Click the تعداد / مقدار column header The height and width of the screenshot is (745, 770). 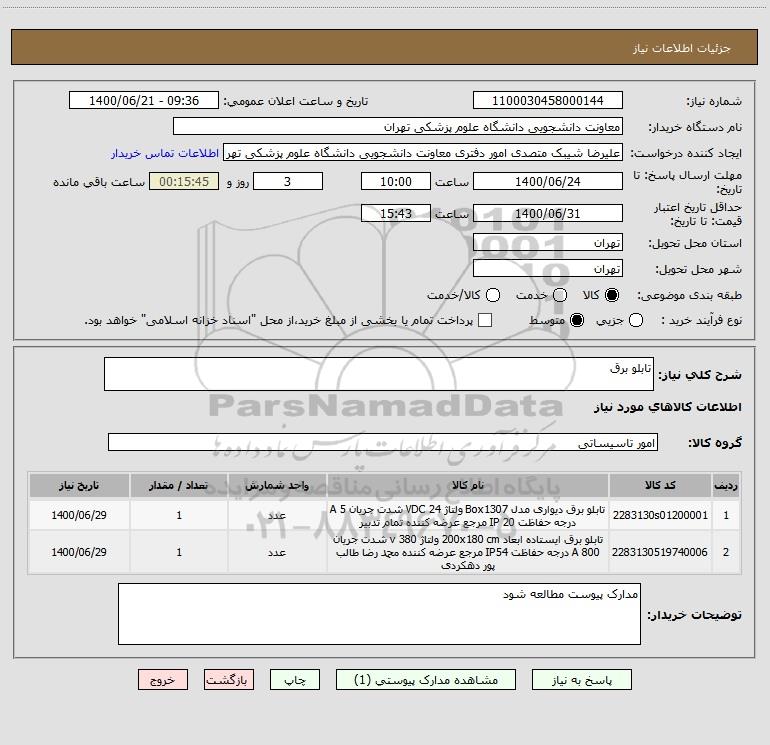coord(179,485)
